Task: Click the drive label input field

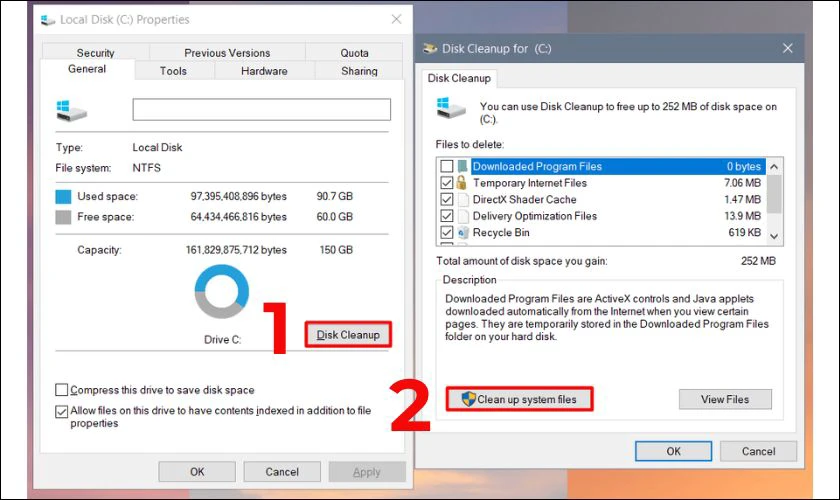Action: pyautogui.click(x=261, y=109)
